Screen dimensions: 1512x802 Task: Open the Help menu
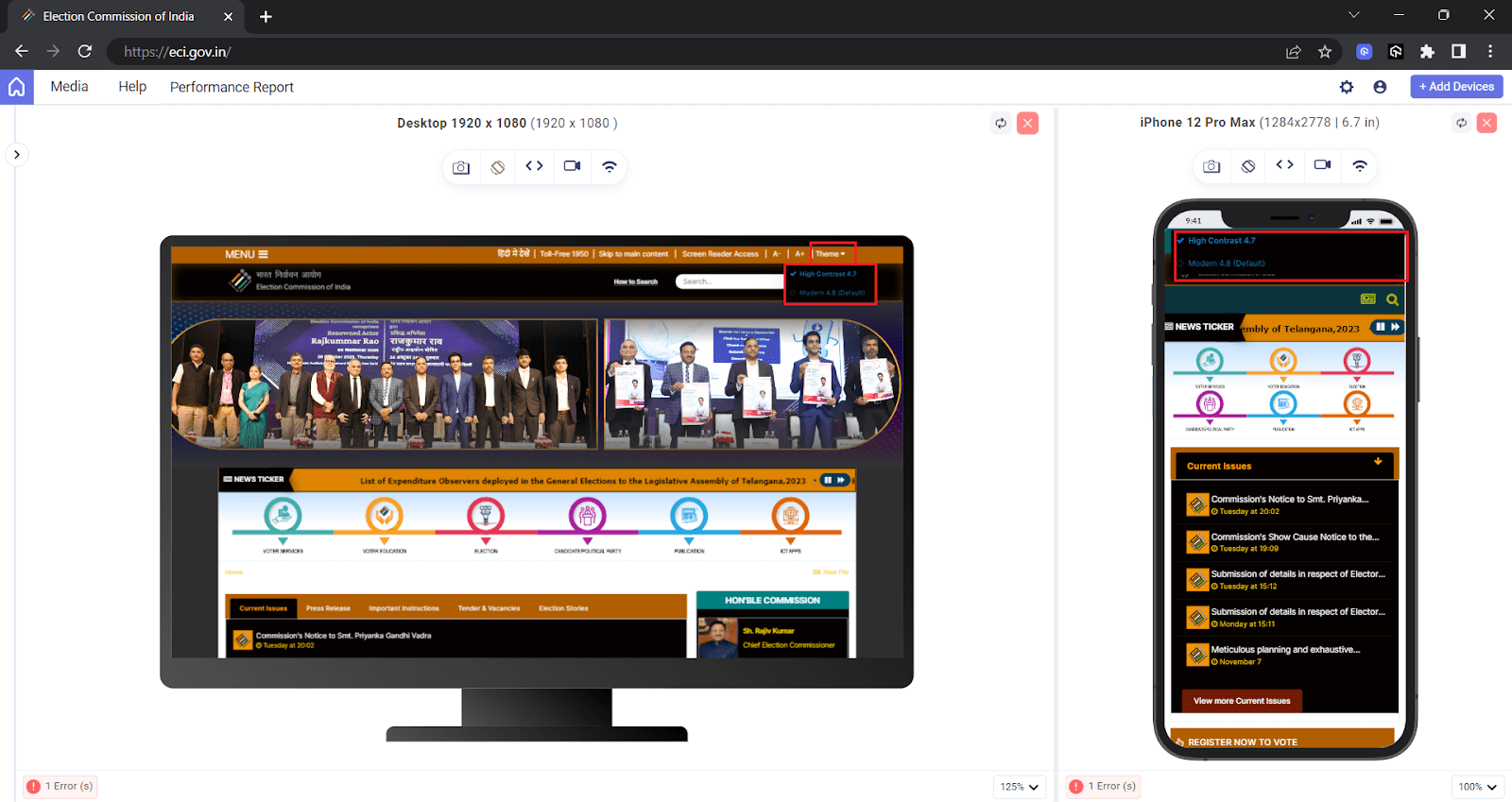click(132, 87)
